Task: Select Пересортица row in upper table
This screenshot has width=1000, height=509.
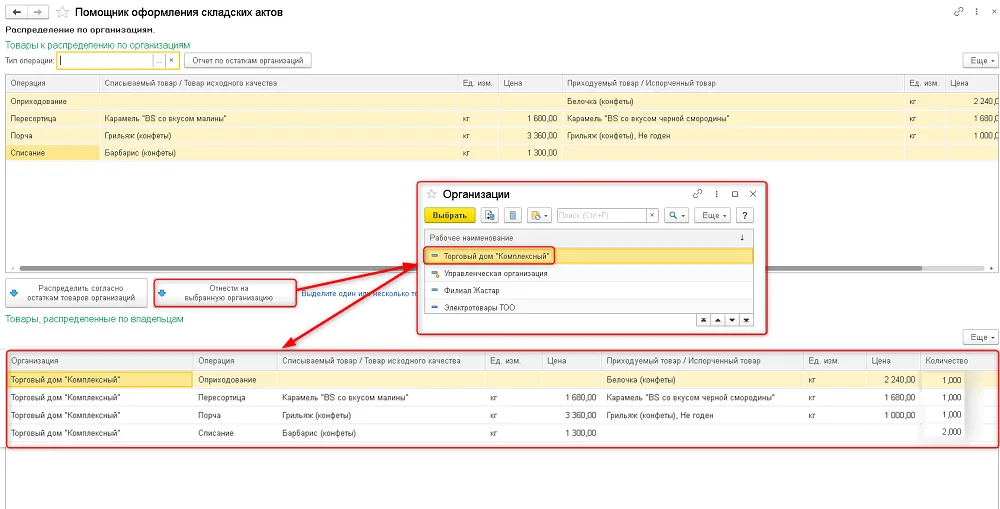Action: (x=503, y=119)
